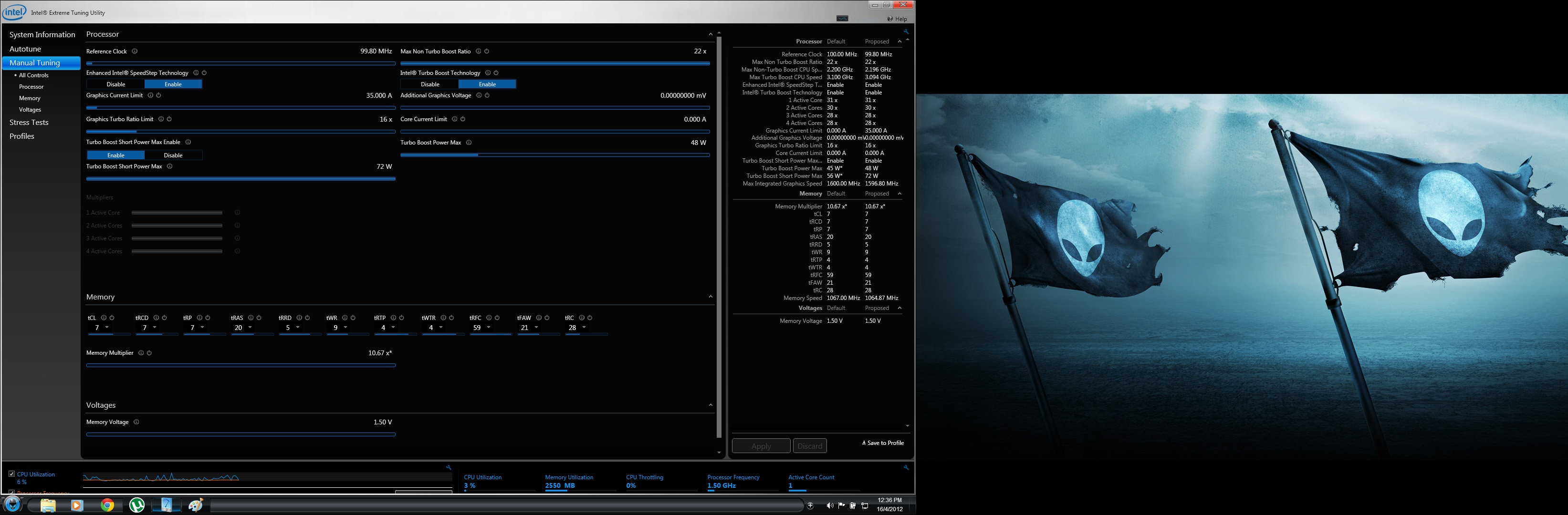Go to the Autotune section

[x=25, y=49]
